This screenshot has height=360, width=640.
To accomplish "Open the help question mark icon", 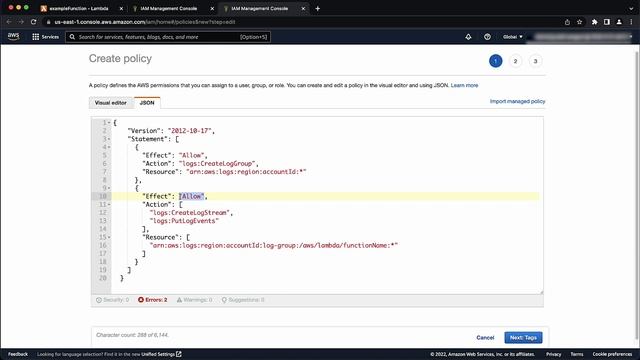I will coord(487,37).
